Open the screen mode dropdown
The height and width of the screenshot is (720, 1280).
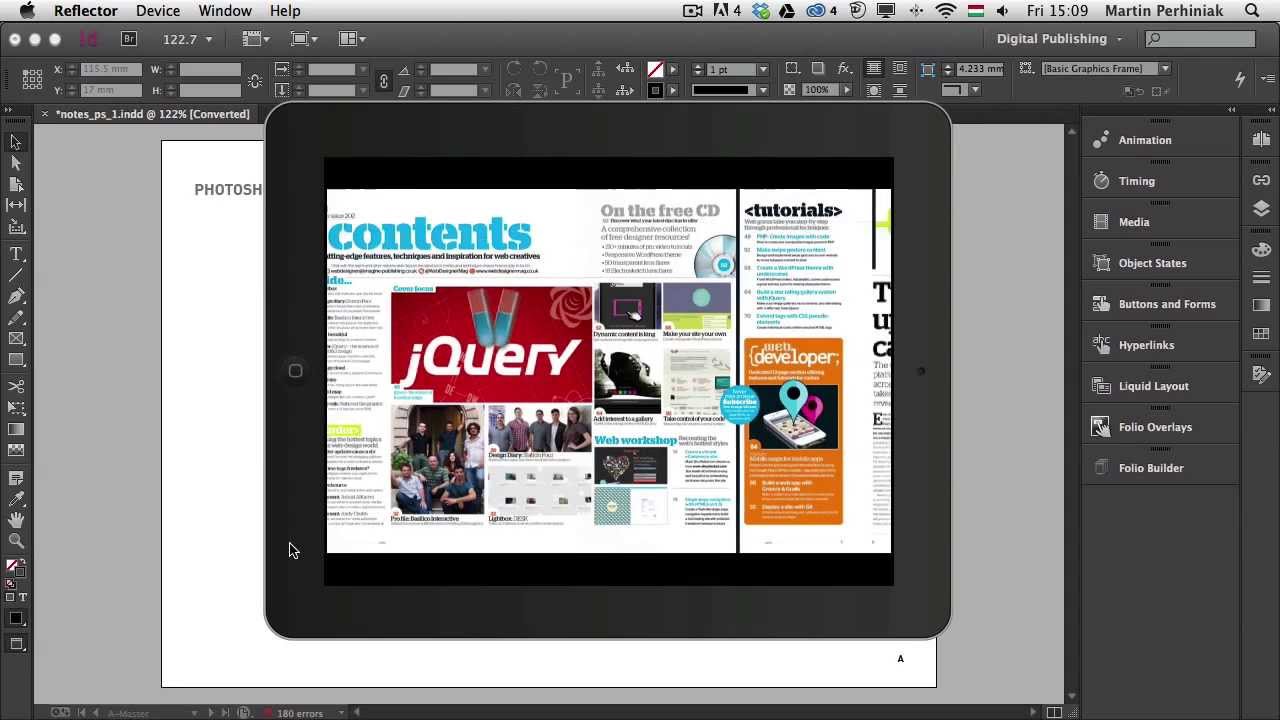303,39
